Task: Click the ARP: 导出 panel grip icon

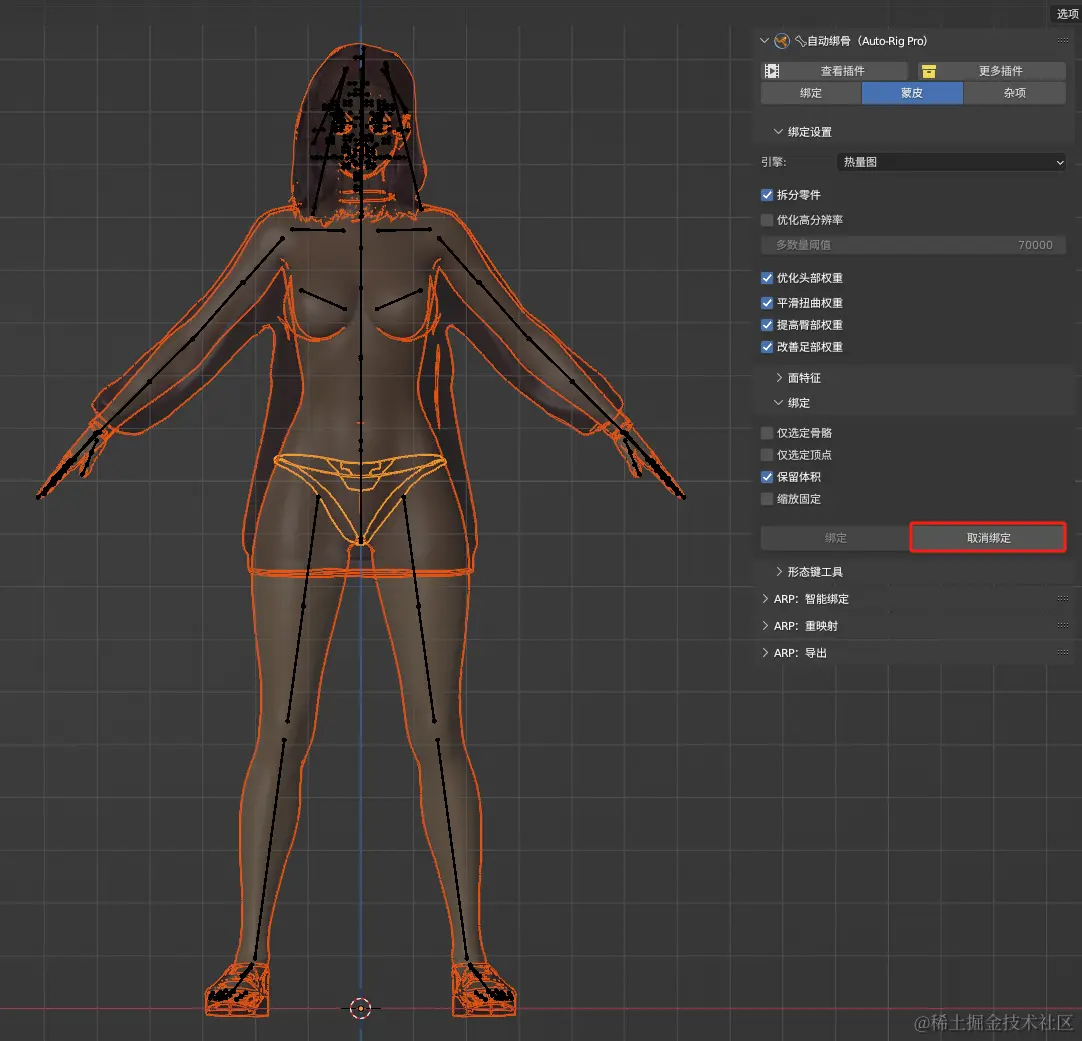Action: (x=1062, y=653)
